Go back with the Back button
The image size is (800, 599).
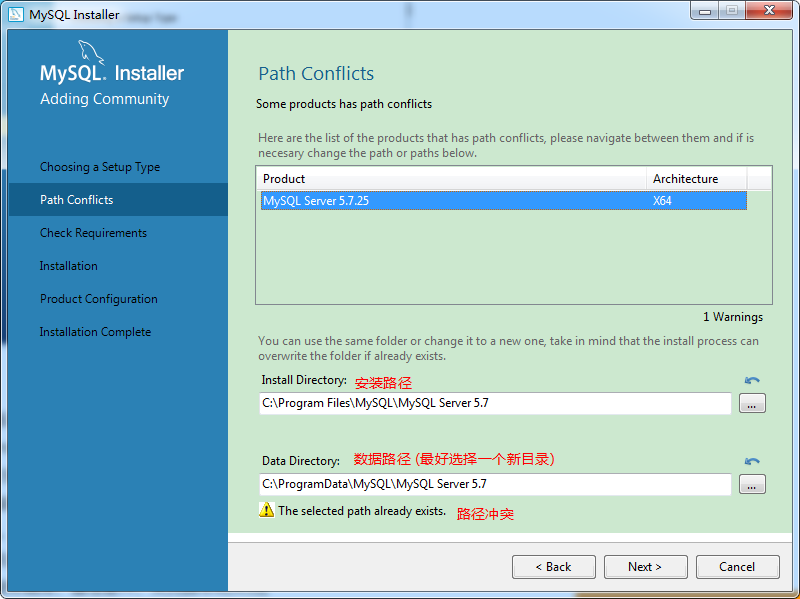(553, 567)
